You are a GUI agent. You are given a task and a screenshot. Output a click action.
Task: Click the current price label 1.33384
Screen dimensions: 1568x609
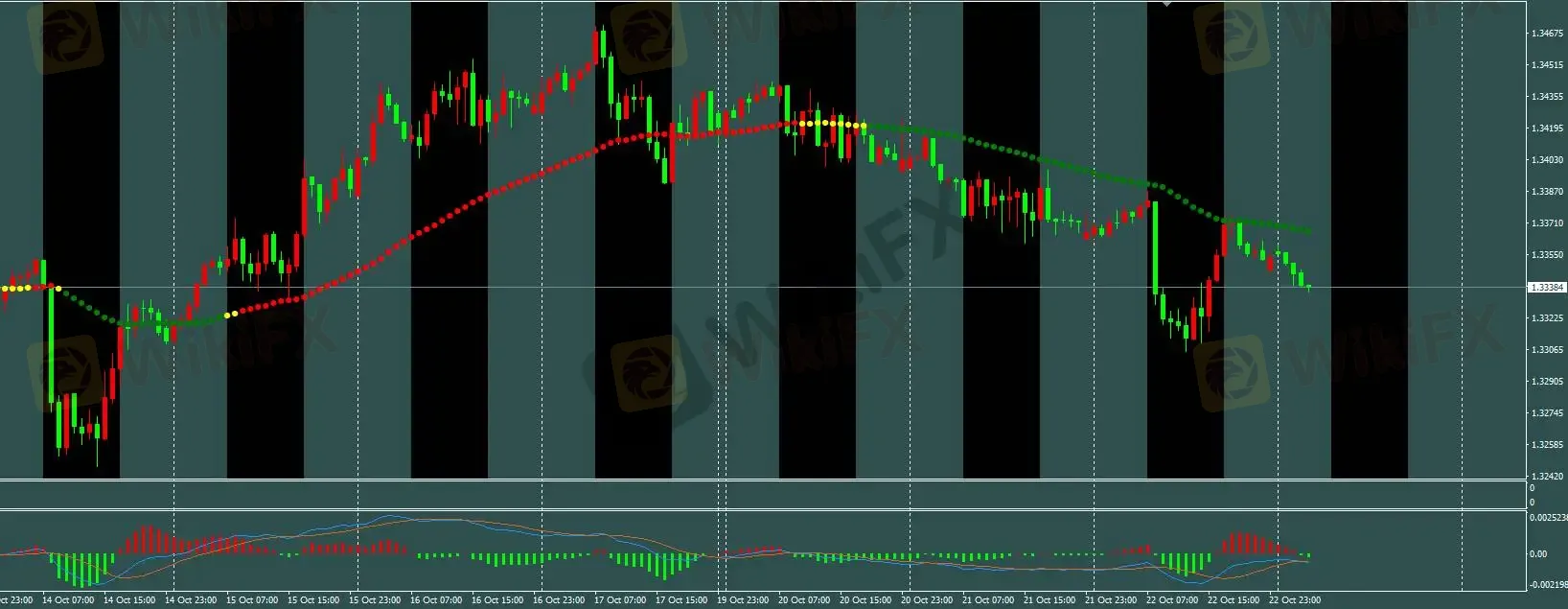click(x=1547, y=287)
